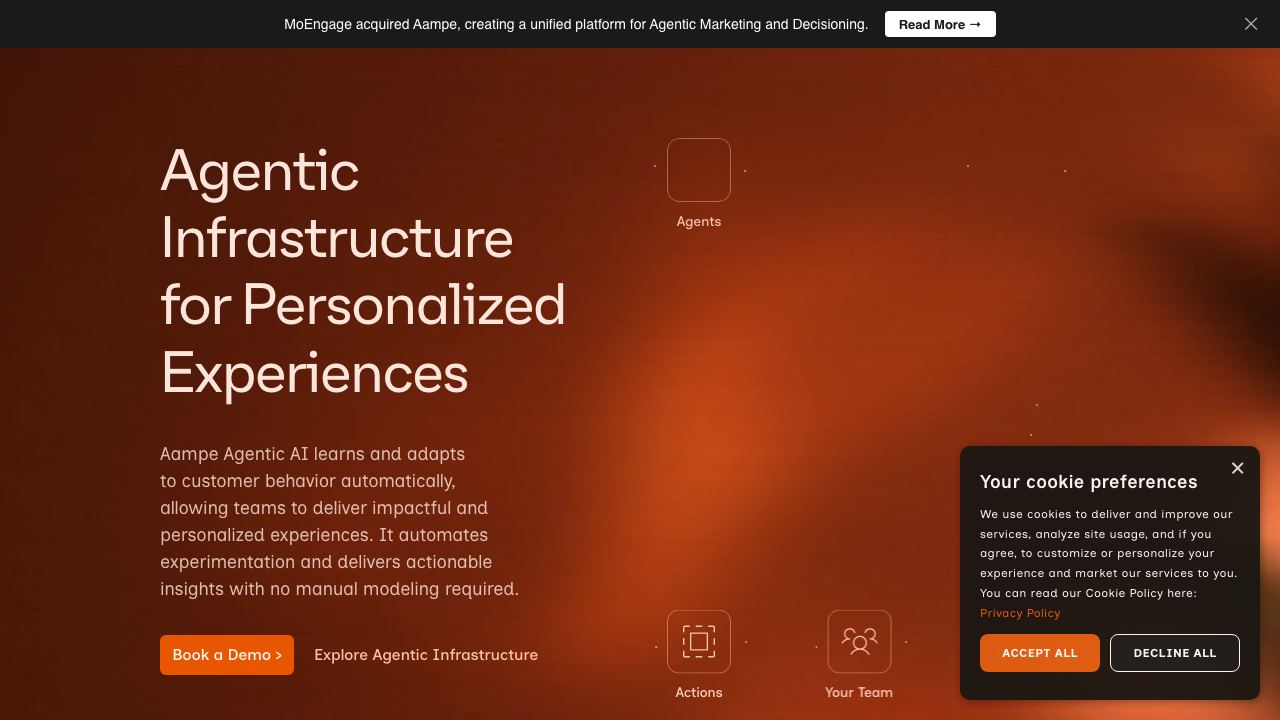Click the Your cookie preferences heading
1280x720 pixels.
[x=1089, y=482]
